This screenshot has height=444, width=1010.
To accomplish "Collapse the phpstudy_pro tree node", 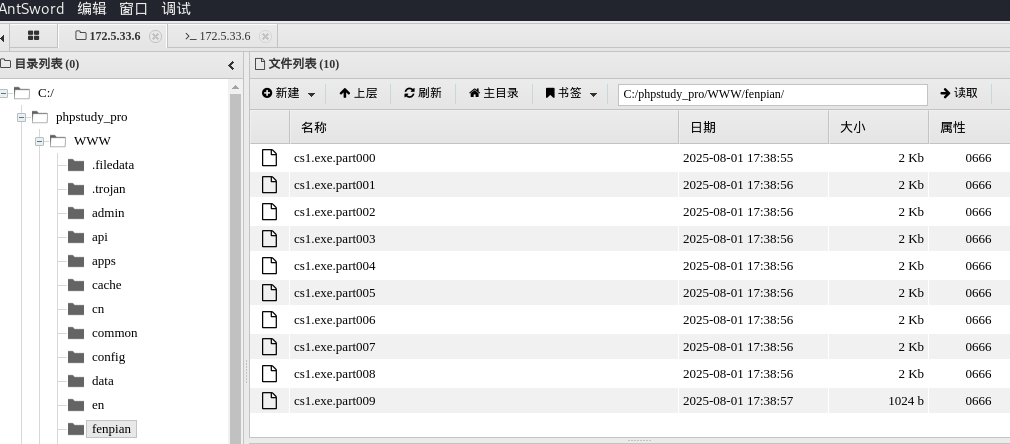I will 21,117.
